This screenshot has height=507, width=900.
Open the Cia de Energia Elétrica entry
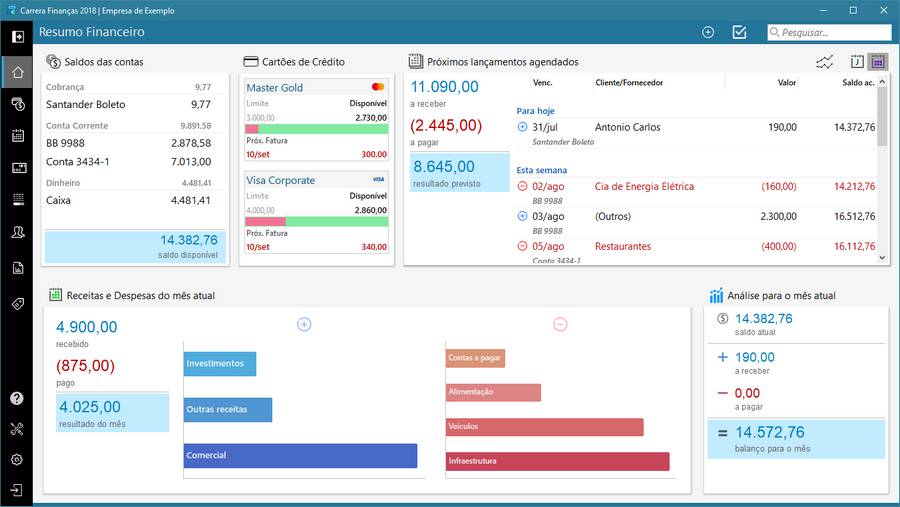[x=696, y=192]
